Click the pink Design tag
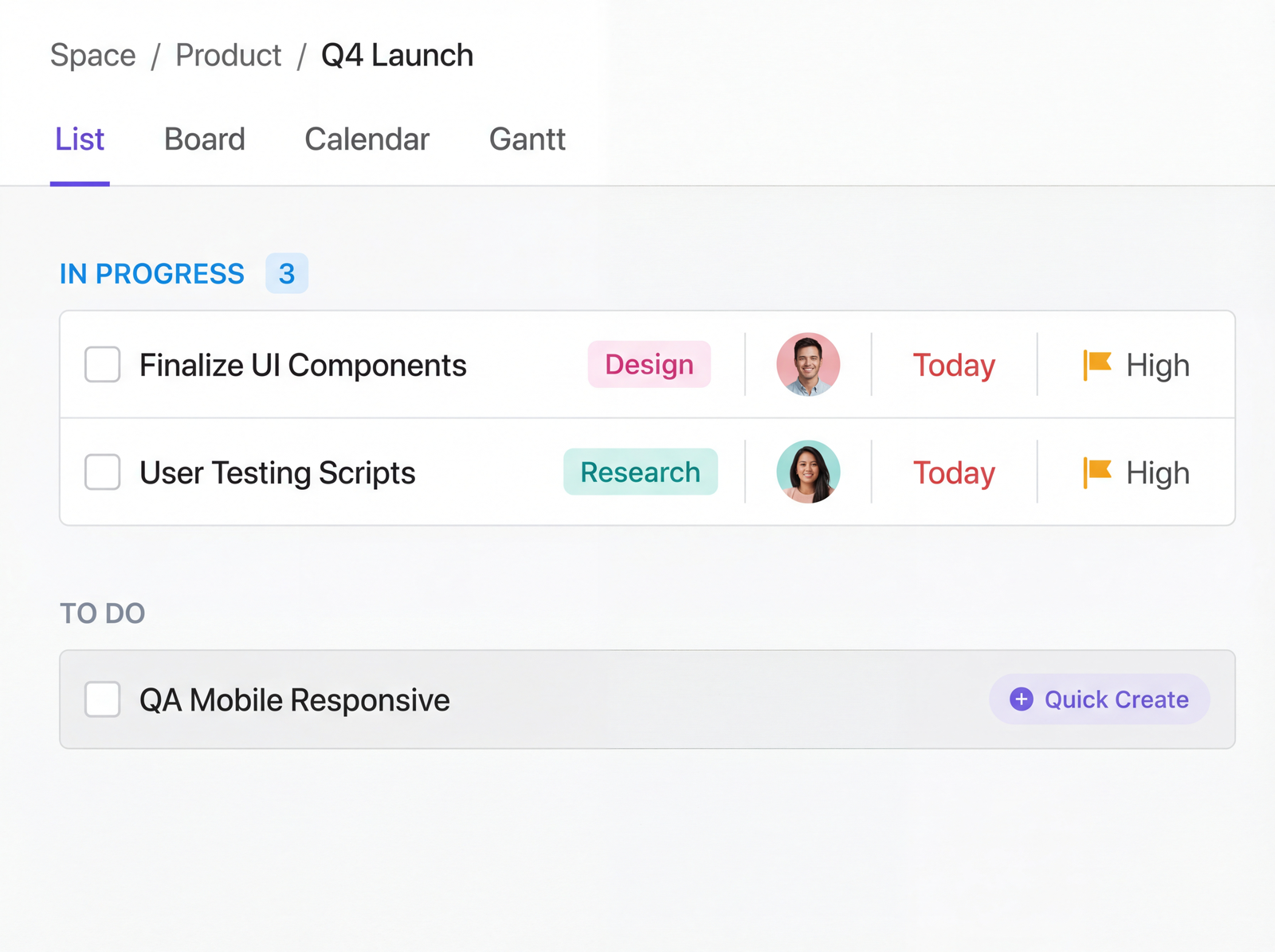The height and width of the screenshot is (952, 1275). [649, 365]
